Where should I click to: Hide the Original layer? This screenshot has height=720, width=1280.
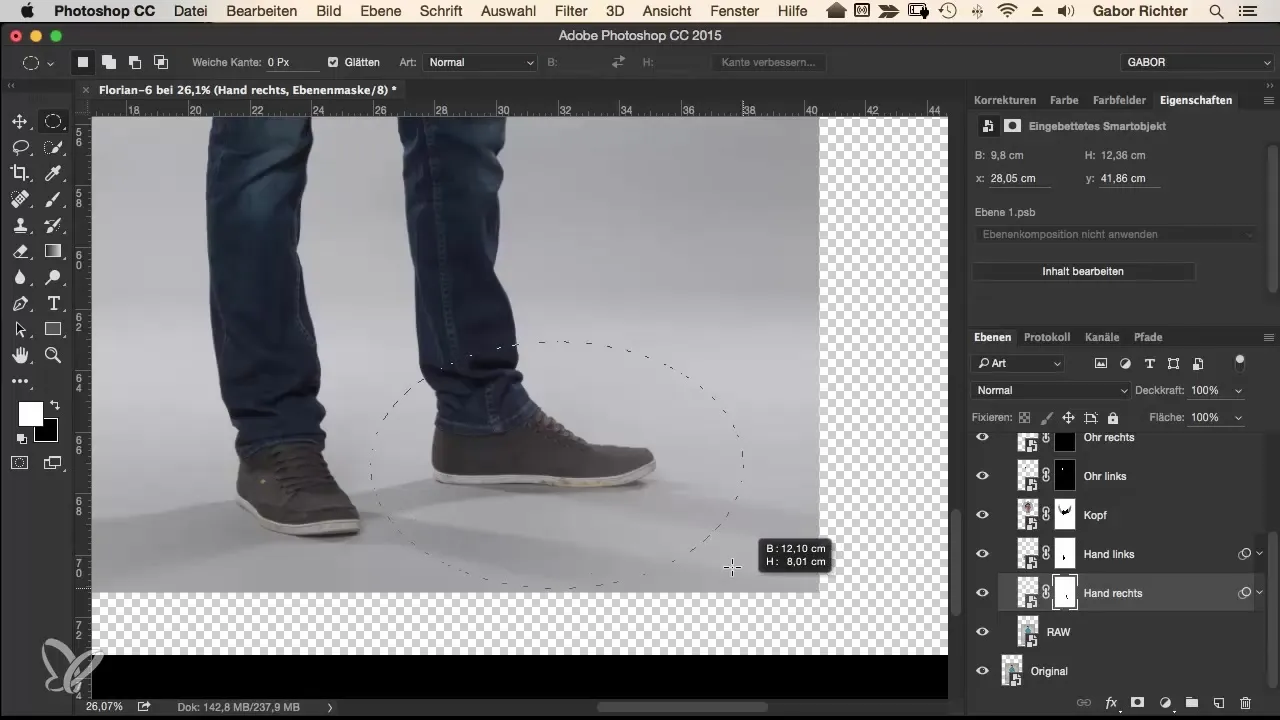click(x=982, y=671)
